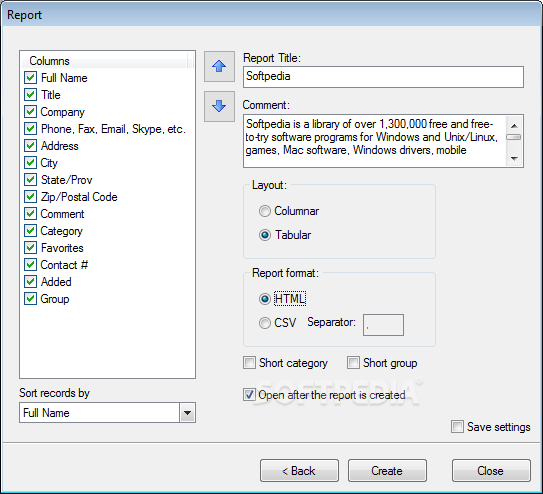The width and height of the screenshot is (543, 494).
Task: Uncheck the Full Name column checkbox
Action: tap(30, 78)
